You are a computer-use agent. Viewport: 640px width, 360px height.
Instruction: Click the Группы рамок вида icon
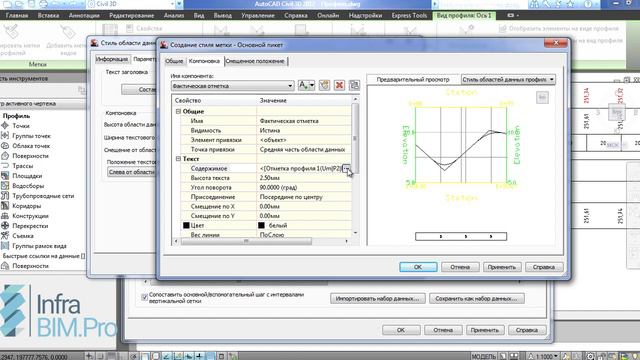[5, 246]
